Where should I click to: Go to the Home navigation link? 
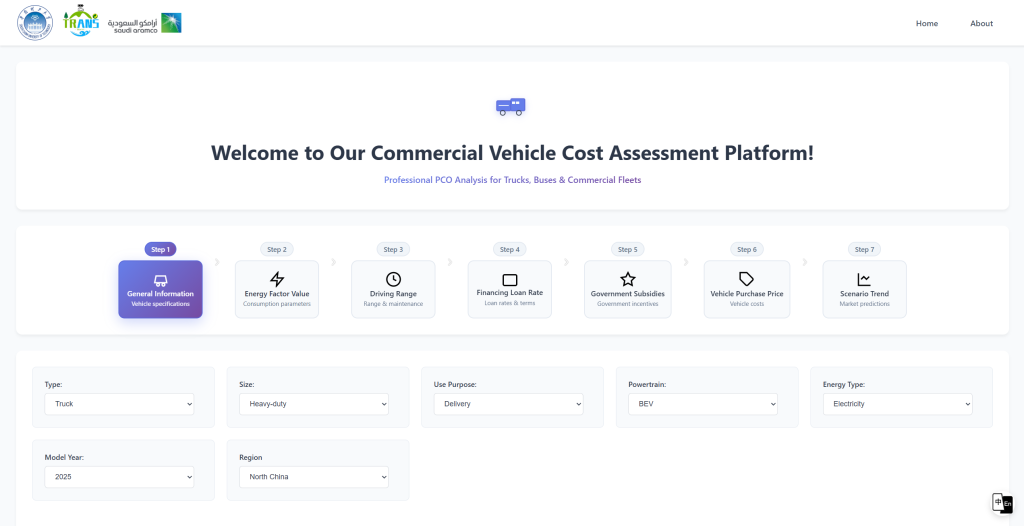926,23
